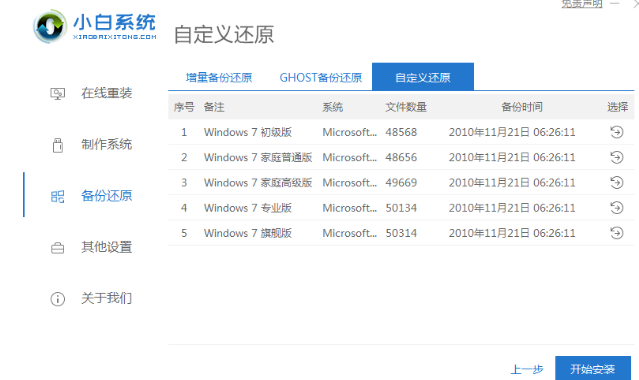Click the restore icon for Windows 7 旗舰版
Screen dimensions: 639x380
pos(617,233)
